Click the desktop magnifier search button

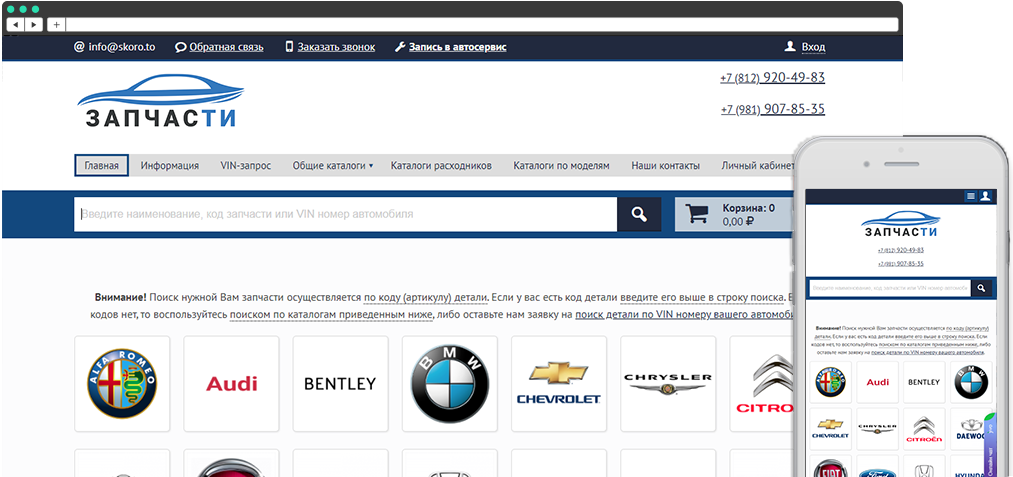click(639, 214)
